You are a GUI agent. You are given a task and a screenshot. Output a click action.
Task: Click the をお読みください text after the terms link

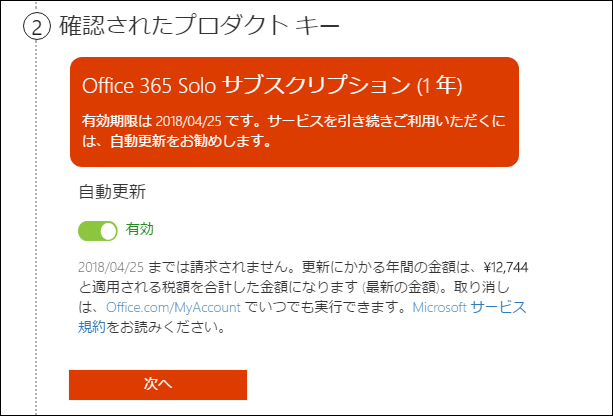[x=166, y=327]
